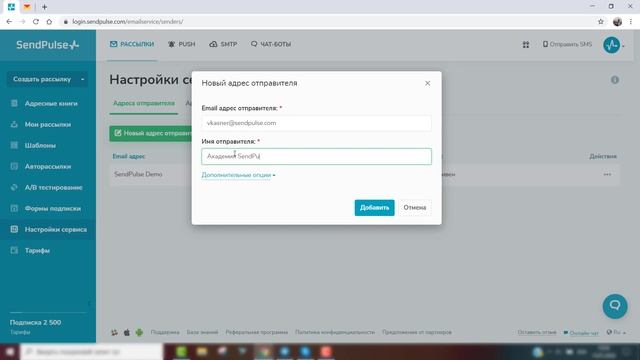The height and width of the screenshot is (360, 640).
Task: Open the Рассылки top tab
Action: pyautogui.click(x=132, y=44)
